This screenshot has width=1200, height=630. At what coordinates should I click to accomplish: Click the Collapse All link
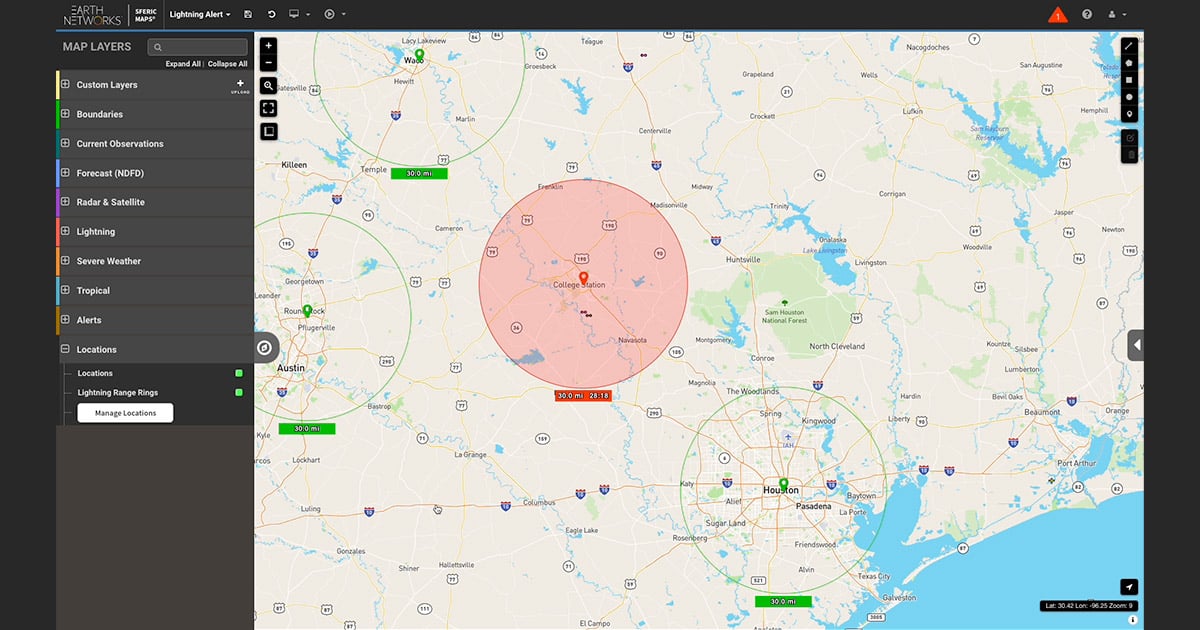click(227, 63)
